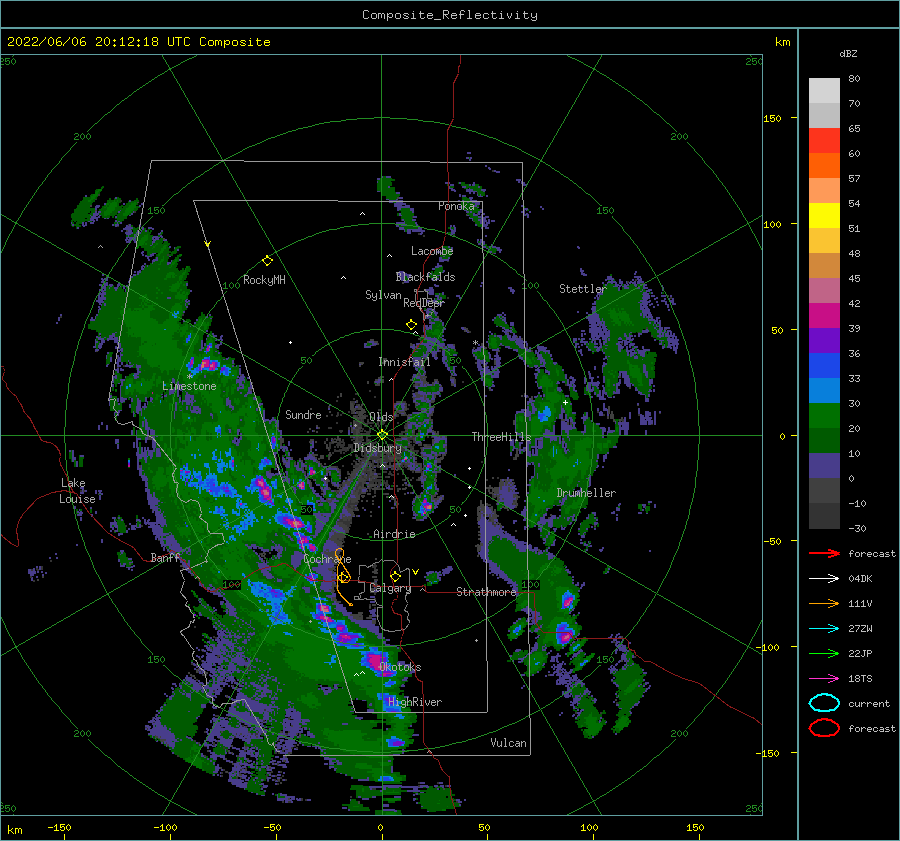This screenshot has height=841, width=900.
Task: Click the Cochrane town label
Action: (x=327, y=559)
